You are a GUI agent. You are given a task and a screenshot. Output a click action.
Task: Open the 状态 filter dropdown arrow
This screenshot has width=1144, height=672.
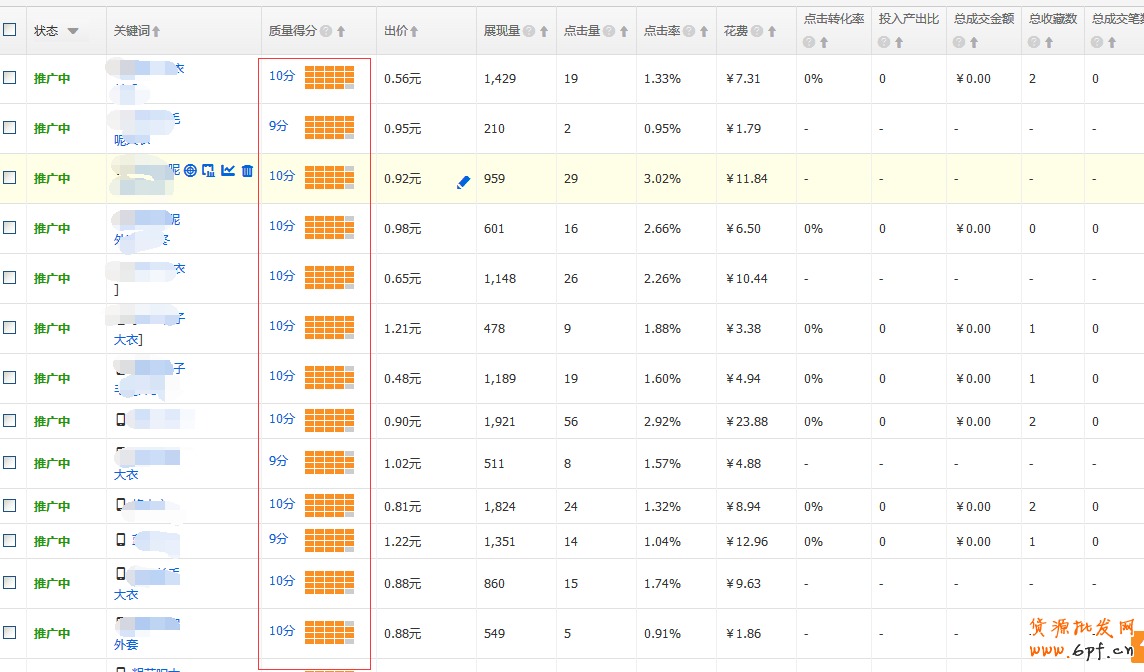tap(73, 31)
